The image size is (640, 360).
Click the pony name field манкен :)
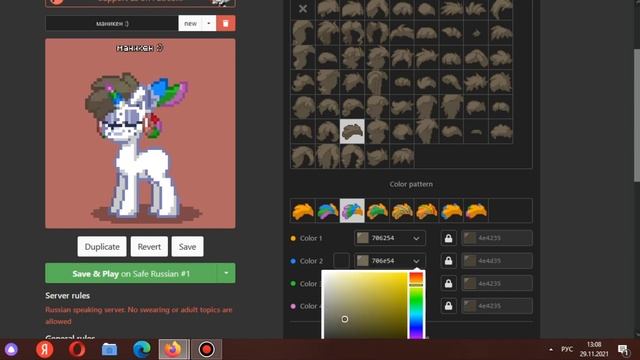pos(112,23)
